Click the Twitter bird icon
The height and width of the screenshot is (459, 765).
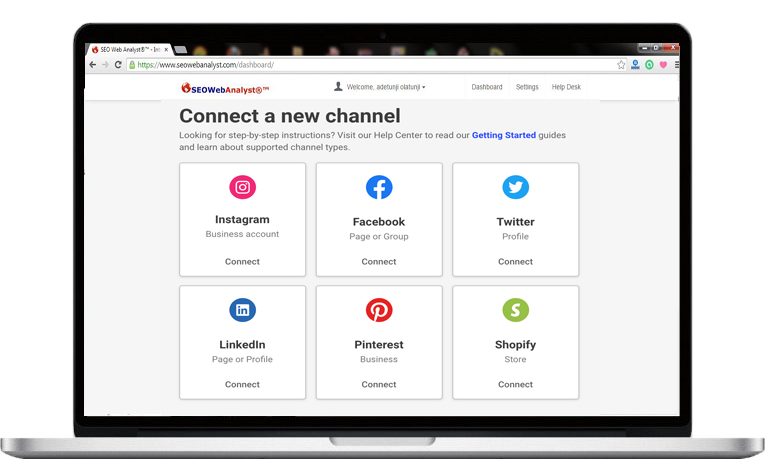[x=516, y=187]
